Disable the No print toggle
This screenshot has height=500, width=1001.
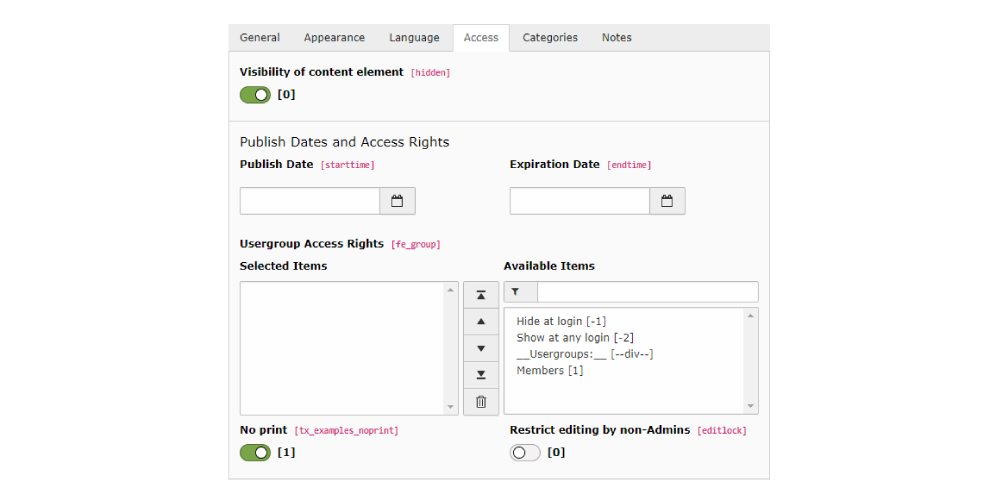255,453
